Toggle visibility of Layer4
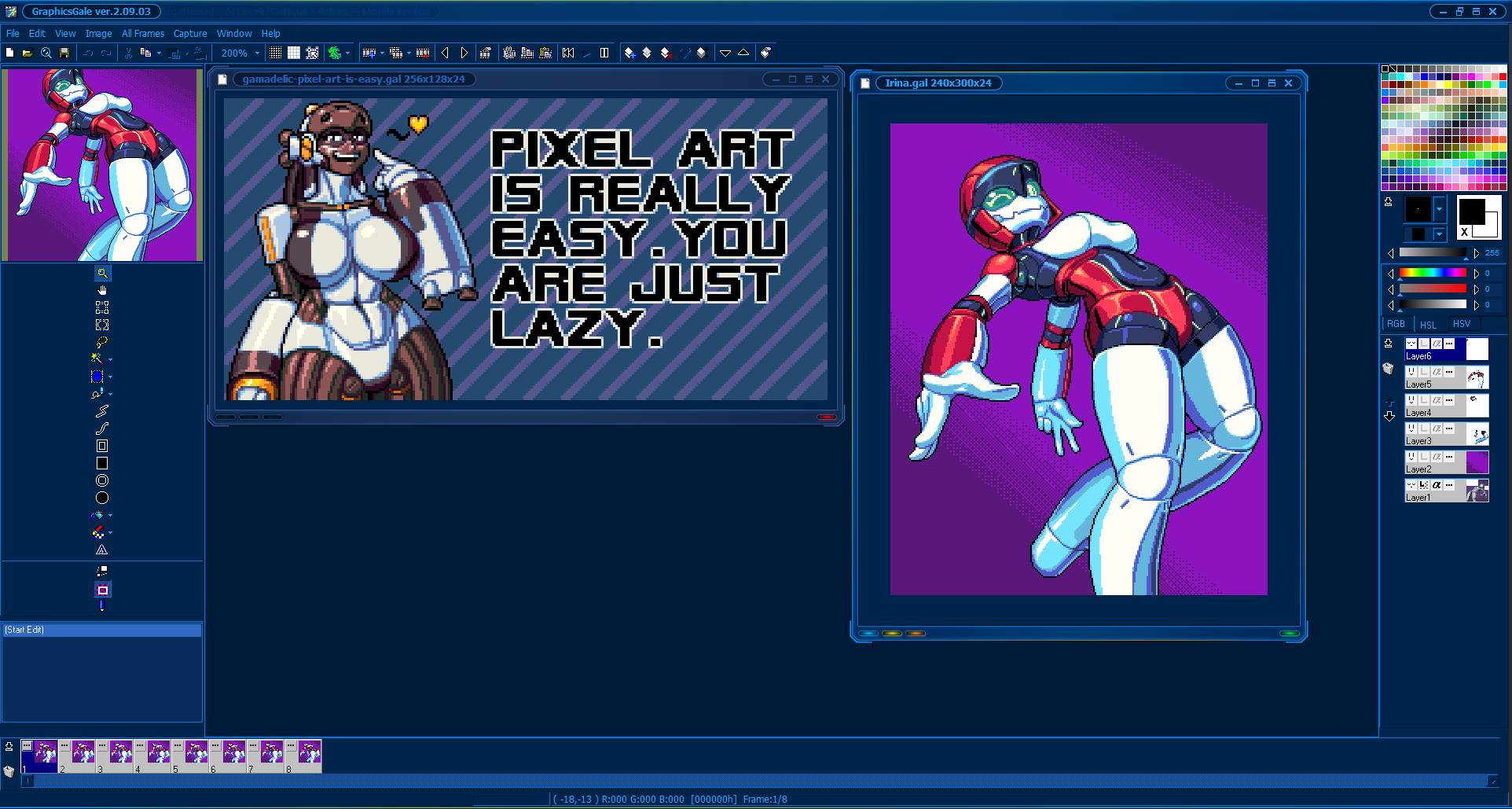Viewport: 1512px width, 809px height. coord(1411,400)
